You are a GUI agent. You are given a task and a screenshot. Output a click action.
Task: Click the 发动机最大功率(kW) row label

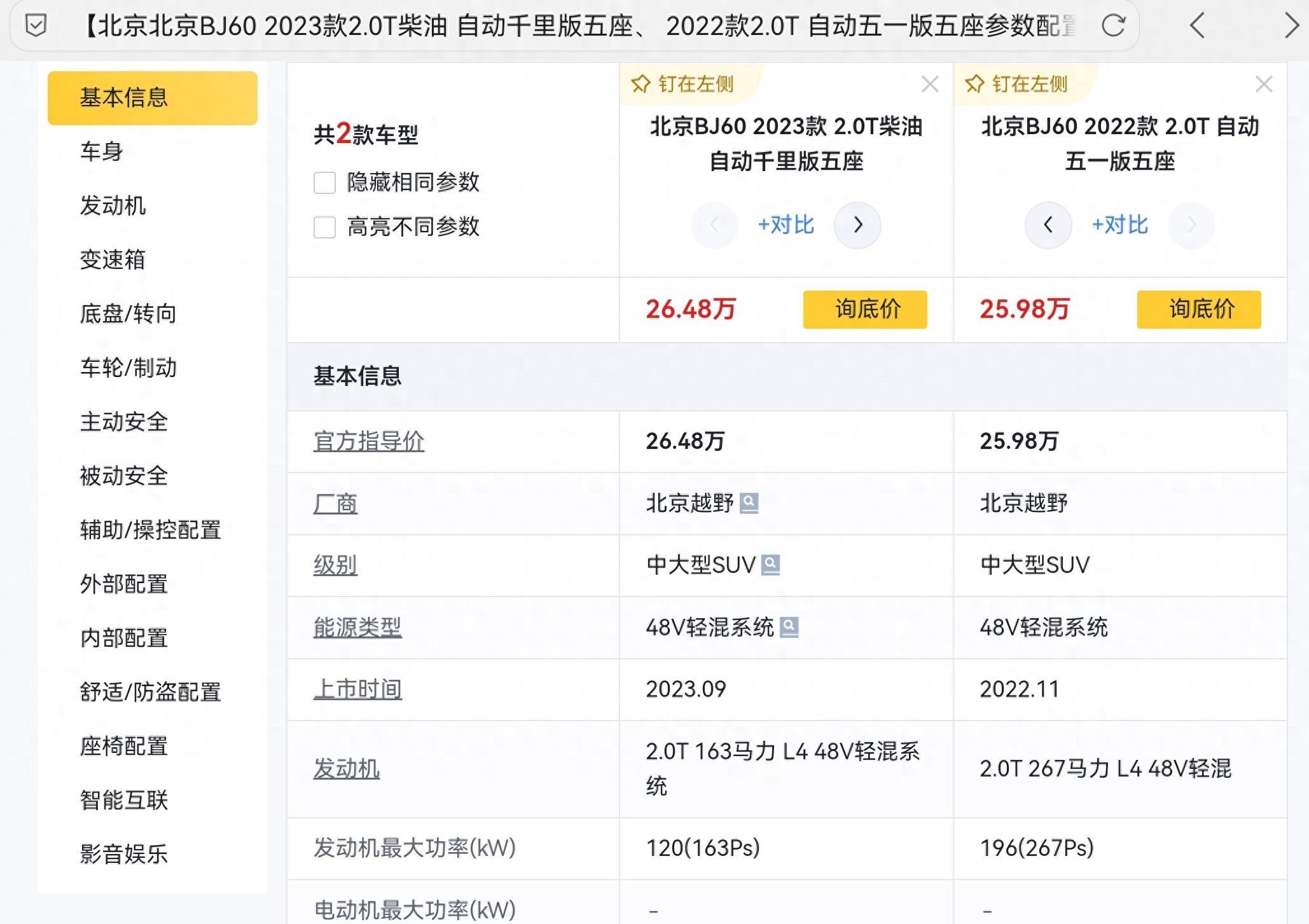pos(415,848)
